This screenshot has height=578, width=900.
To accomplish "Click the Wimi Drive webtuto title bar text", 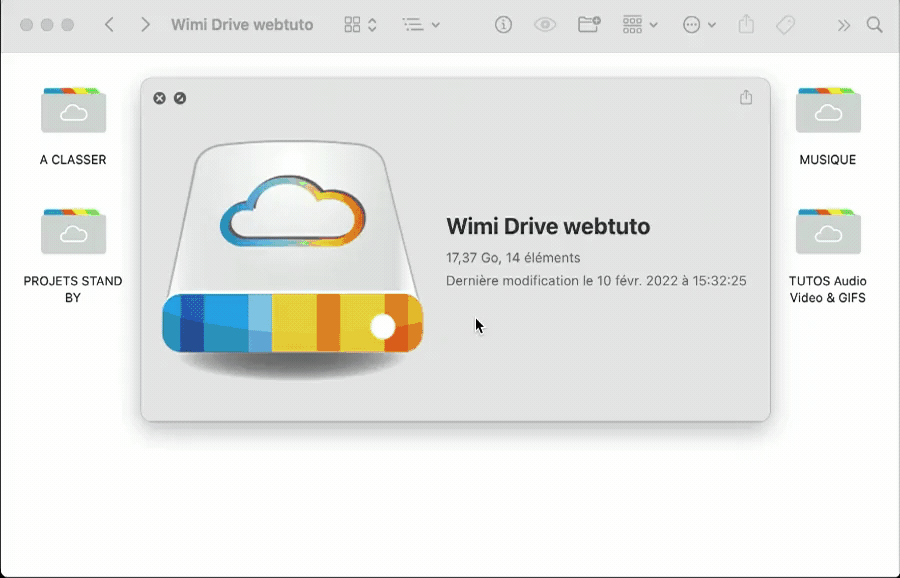I will (241, 24).
